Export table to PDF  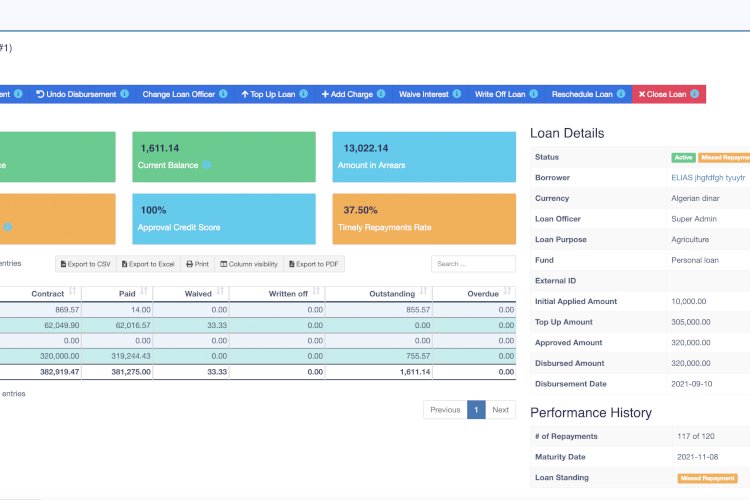(314, 264)
